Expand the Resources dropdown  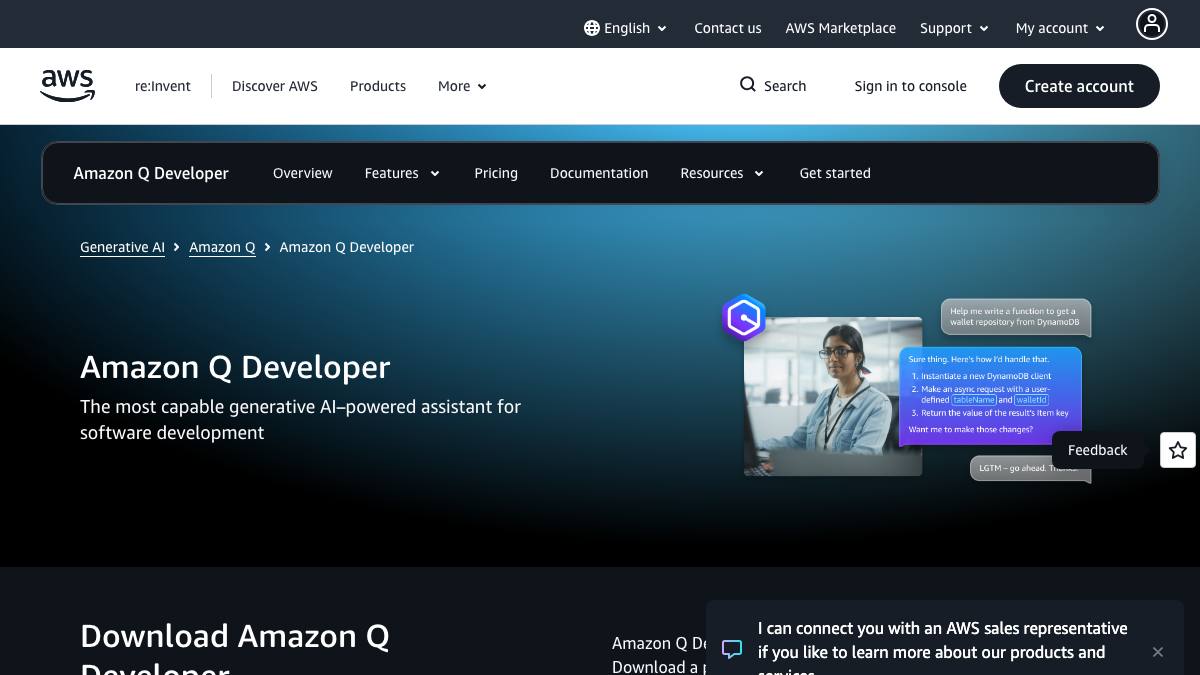(722, 173)
